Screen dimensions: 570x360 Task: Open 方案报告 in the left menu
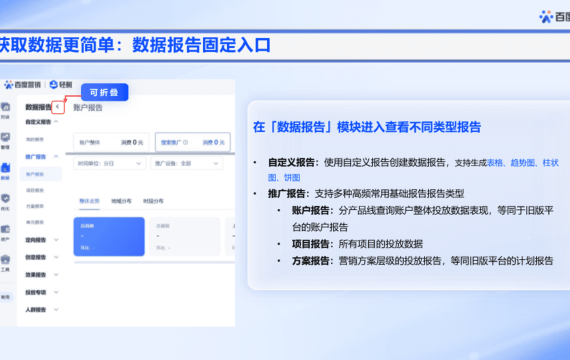[35, 206]
